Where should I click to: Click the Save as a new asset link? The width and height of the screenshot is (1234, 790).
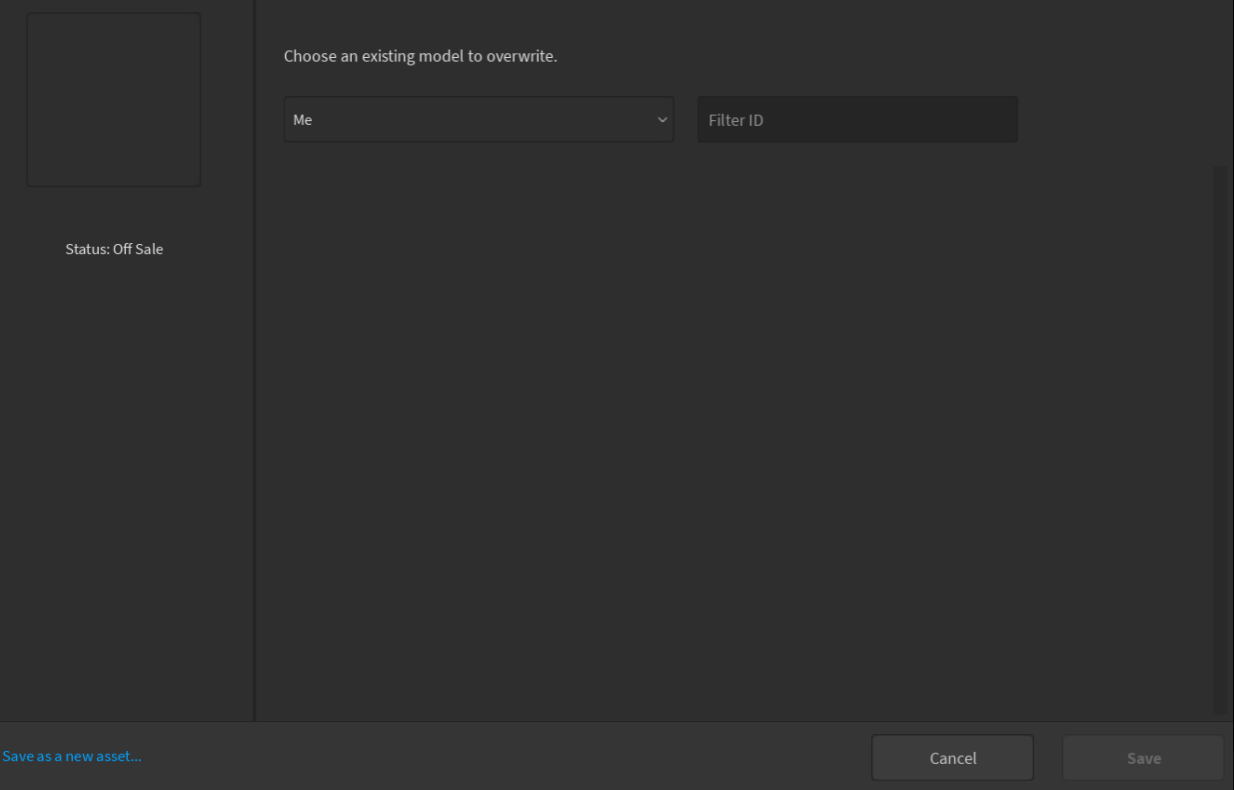(x=71, y=756)
